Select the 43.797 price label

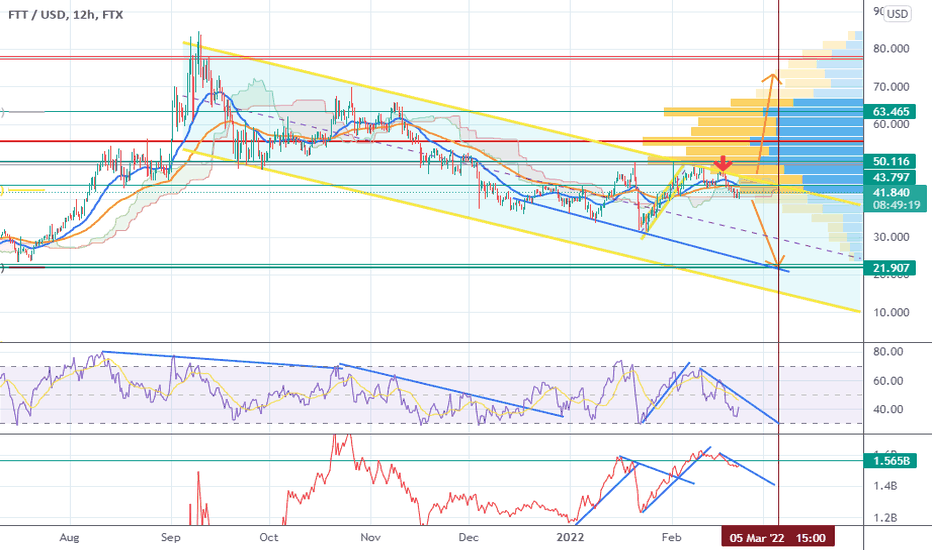click(x=890, y=177)
